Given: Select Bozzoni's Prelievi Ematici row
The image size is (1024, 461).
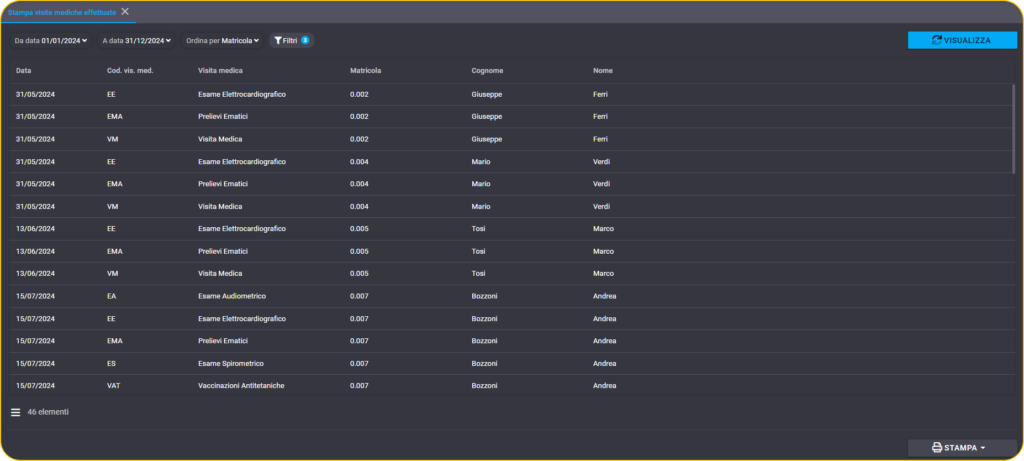Looking at the screenshot, I should 511,341.
